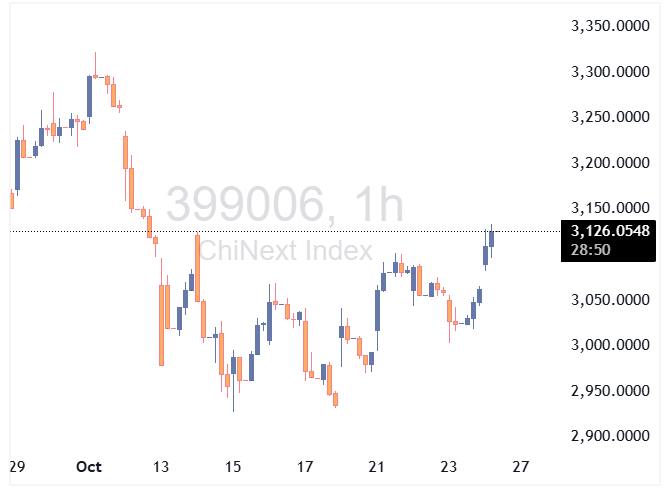
Task: Select the rightmost blue candle
Action: click(492, 238)
